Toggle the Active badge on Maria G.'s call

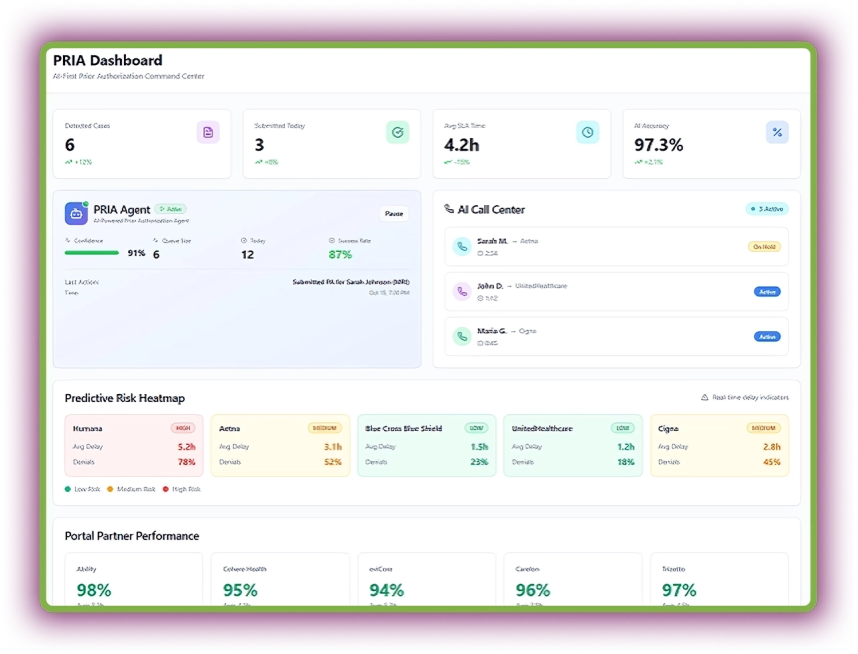767,336
